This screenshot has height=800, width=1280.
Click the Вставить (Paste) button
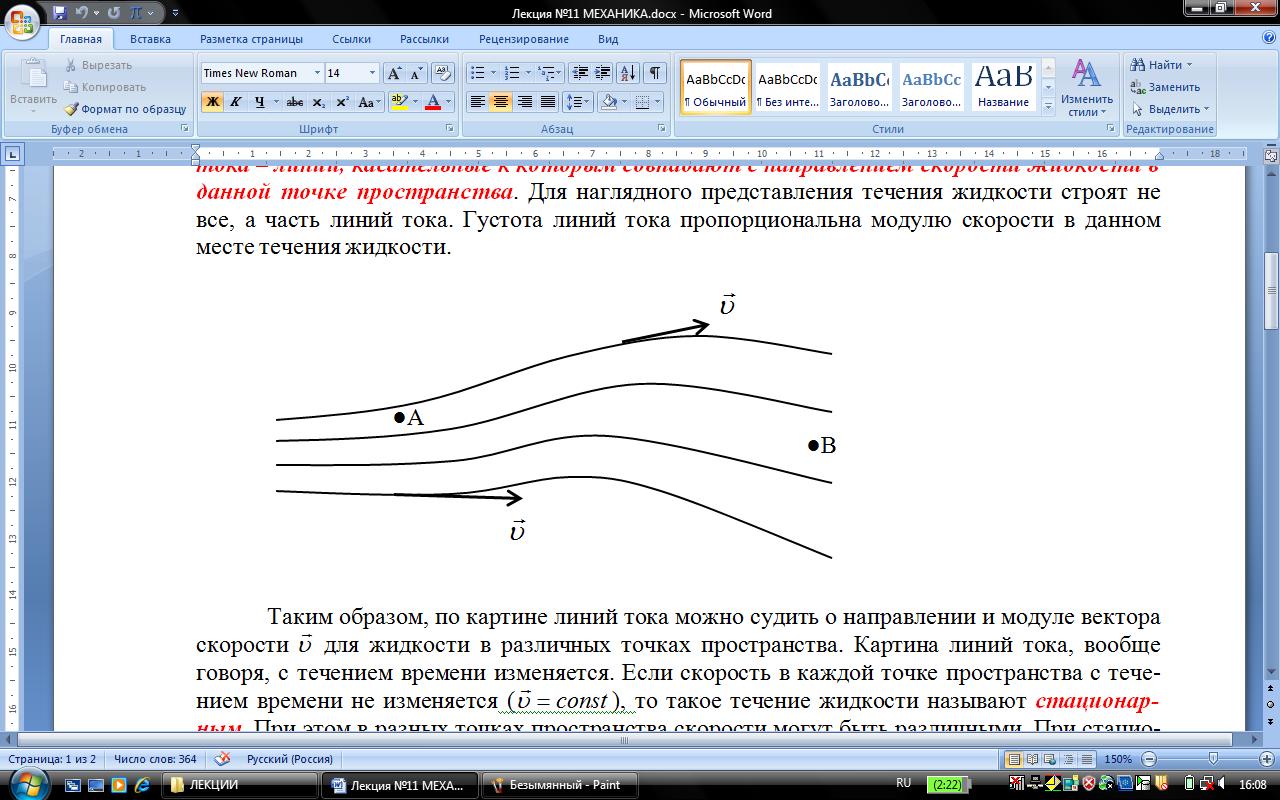point(34,84)
